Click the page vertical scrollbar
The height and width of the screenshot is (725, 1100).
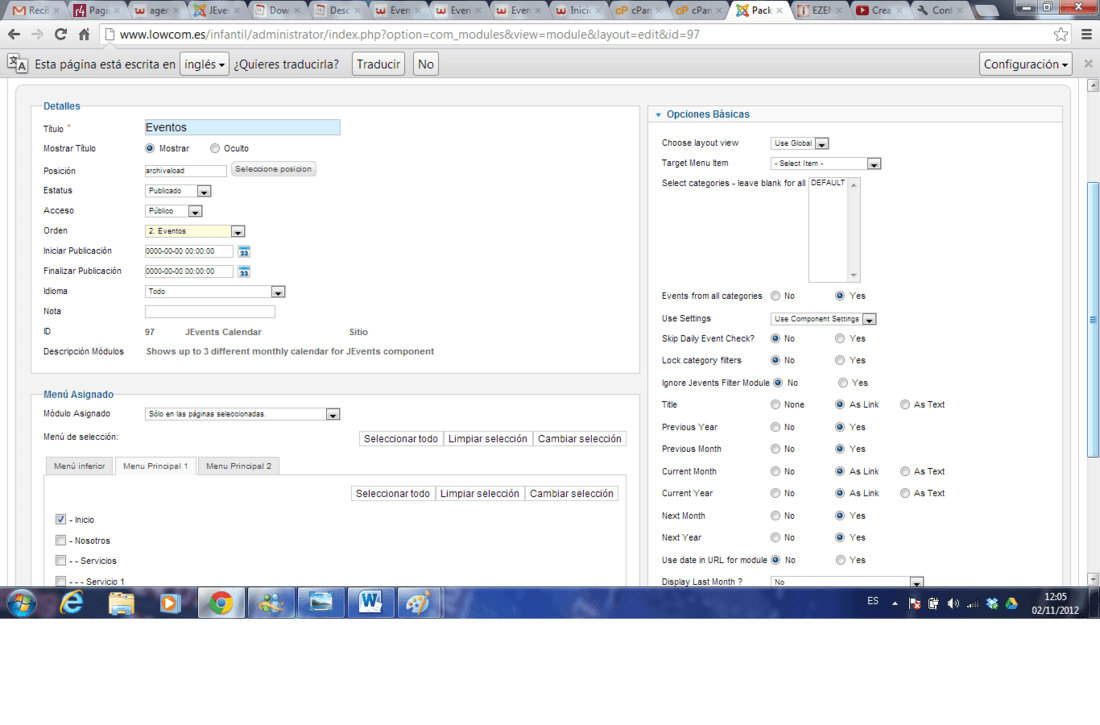(x=1092, y=319)
